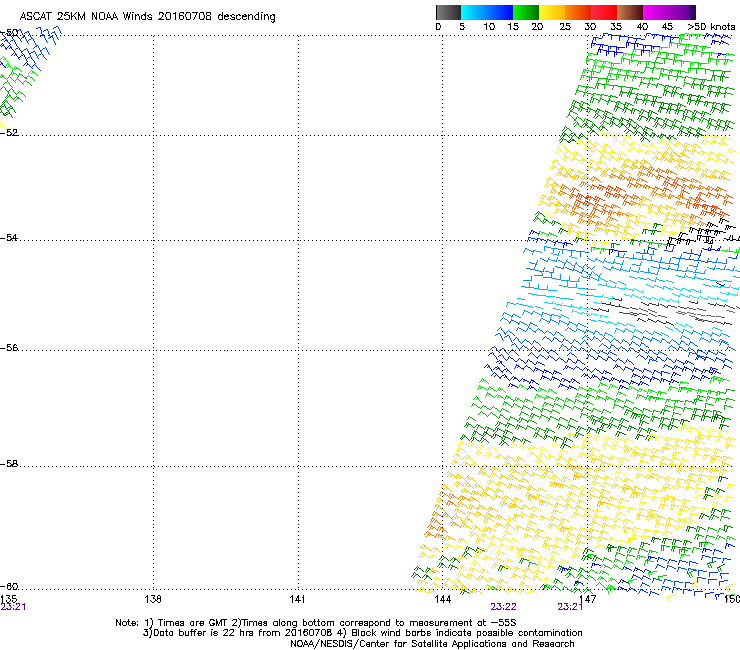Click the 147 longitude label
The width and height of the screenshot is (740, 650).
tap(587, 599)
